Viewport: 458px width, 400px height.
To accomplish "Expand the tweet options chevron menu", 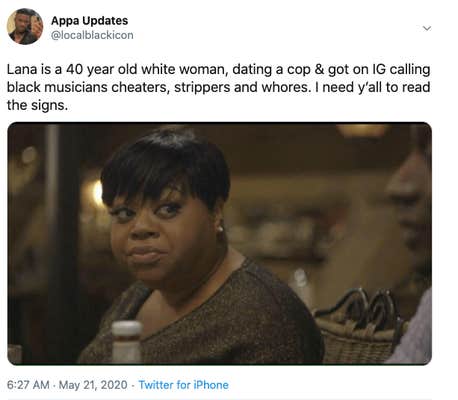I will coord(427,28).
